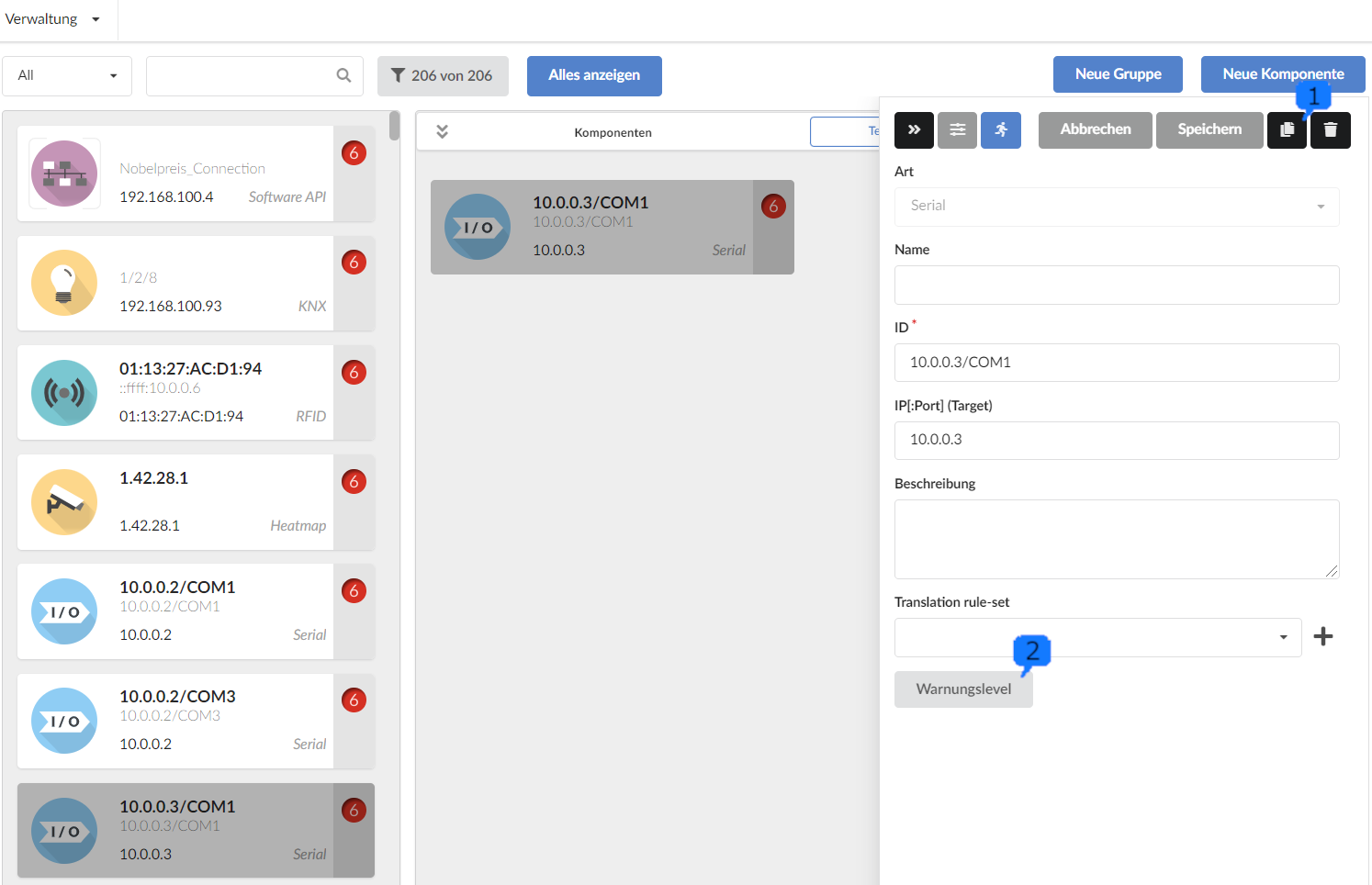Click the Neue Gruppe button
Screen dimensions: 1372x885
pyautogui.click(x=1118, y=74)
